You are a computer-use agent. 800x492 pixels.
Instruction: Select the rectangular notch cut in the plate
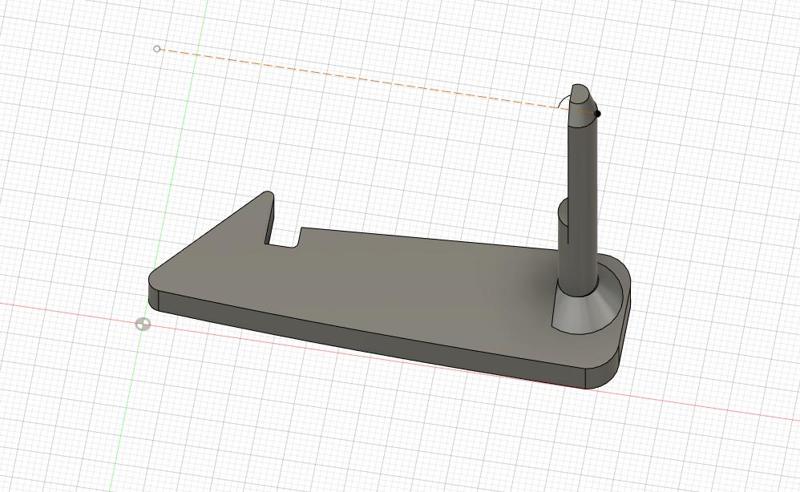point(283,237)
